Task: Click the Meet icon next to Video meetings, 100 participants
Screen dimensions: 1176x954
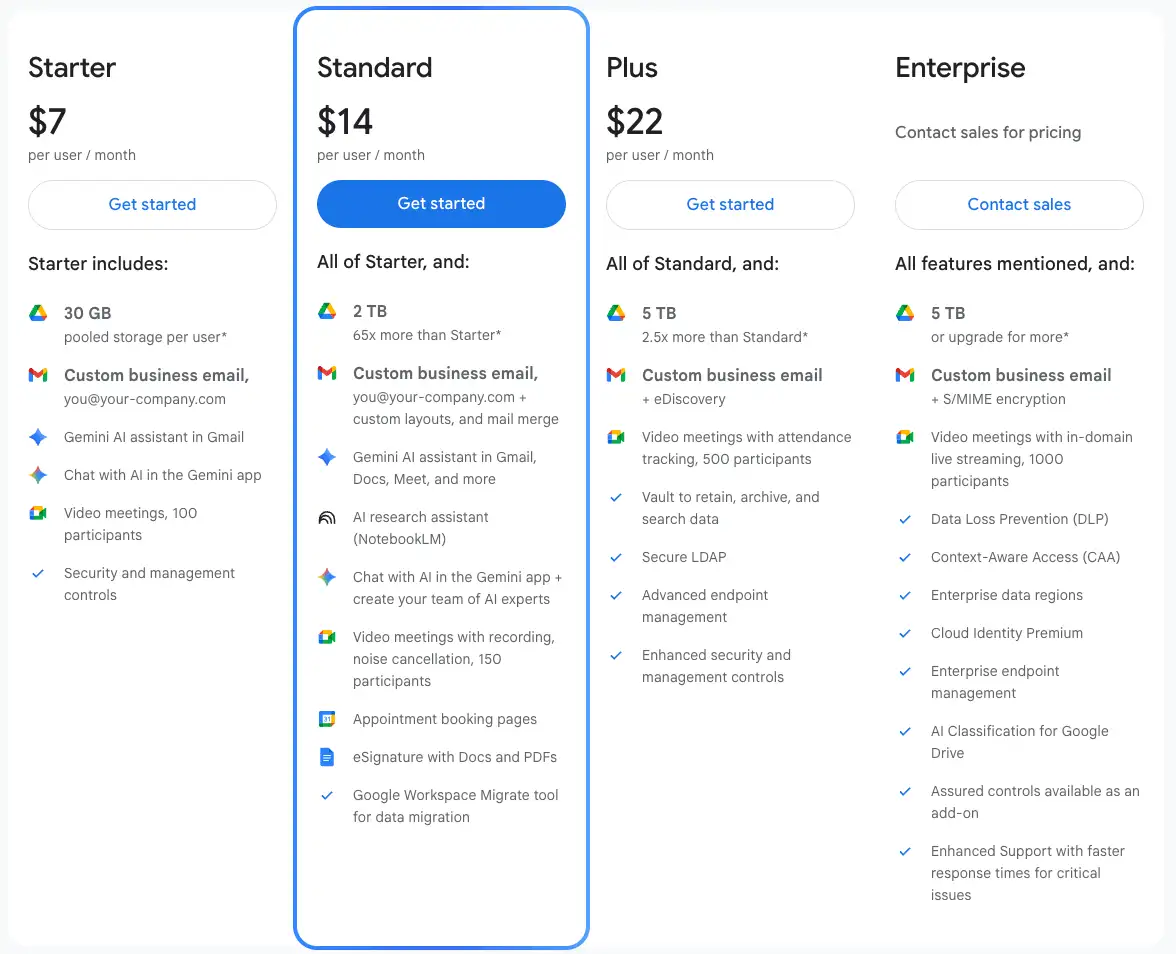Action: pyautogui.click(x=37, y=513)
